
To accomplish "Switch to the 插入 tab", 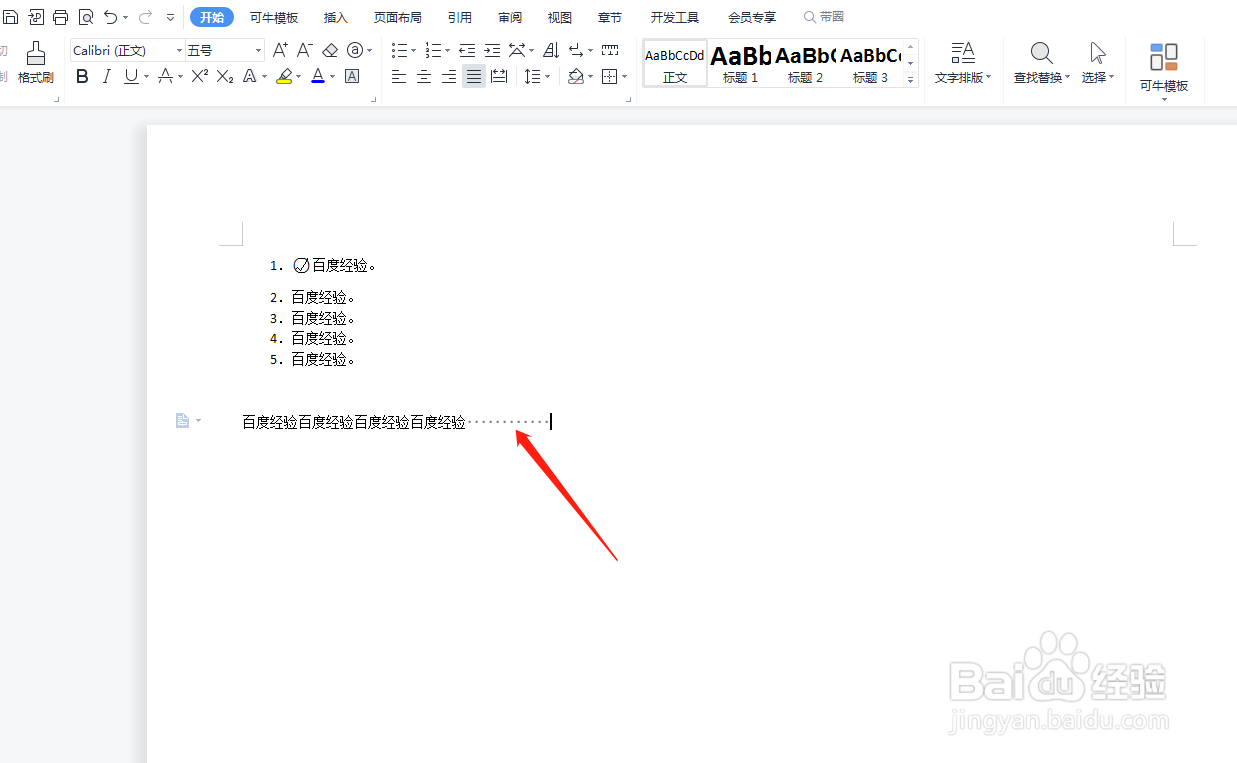I will [x=336, y=17].
